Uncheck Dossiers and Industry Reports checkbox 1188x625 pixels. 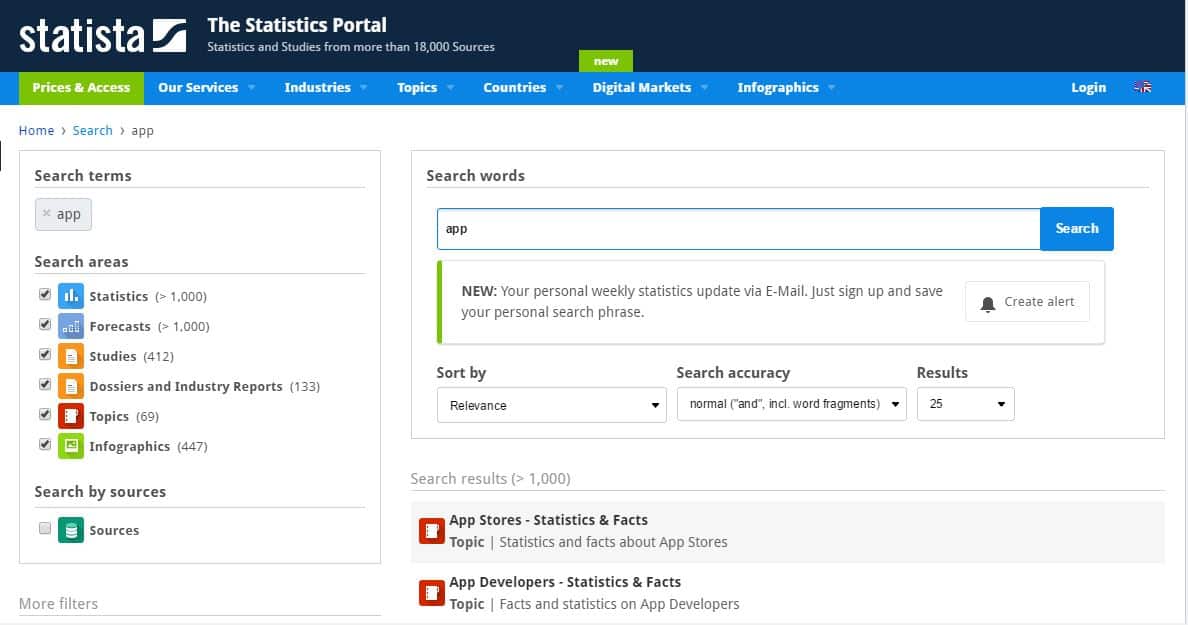click(45, 384)
